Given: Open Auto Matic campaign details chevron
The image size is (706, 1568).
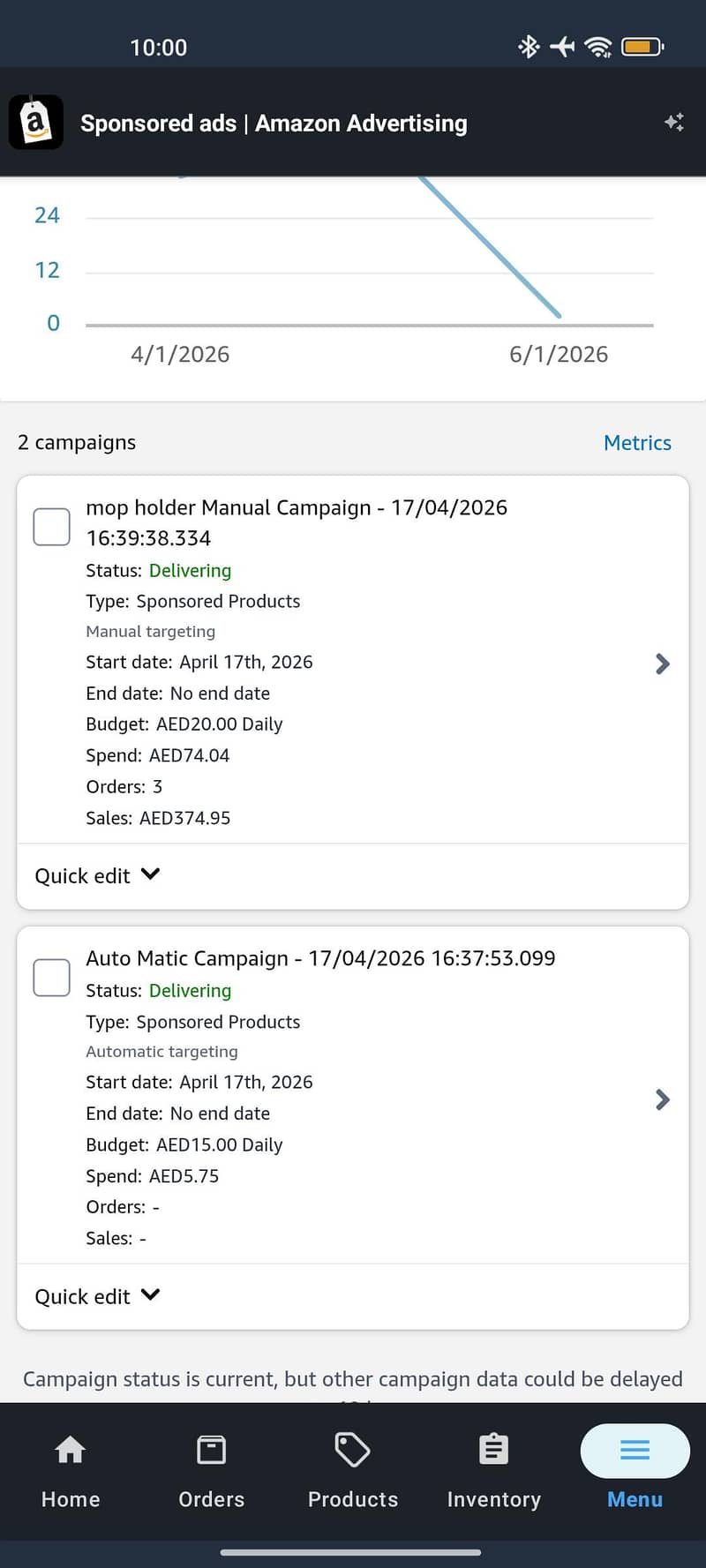Looking at the screenshot, I should [663, 1099].
